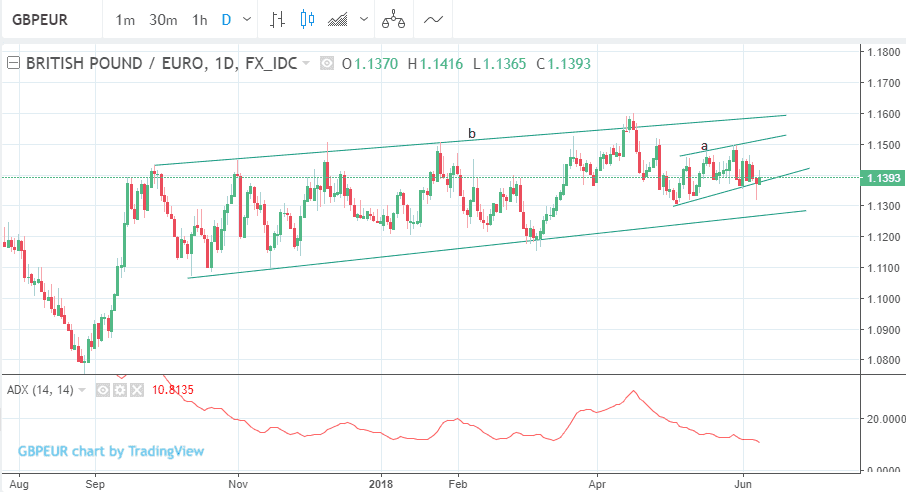This screenshot has height=492, width=906.
Task: Hide the ADX indicator with eye icon
Action: pos(103,390)
